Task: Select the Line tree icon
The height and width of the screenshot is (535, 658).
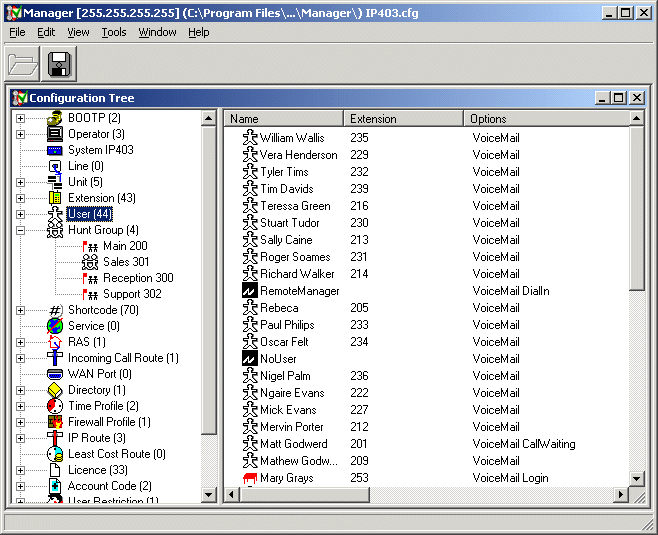Action: (x=55, y=166)
